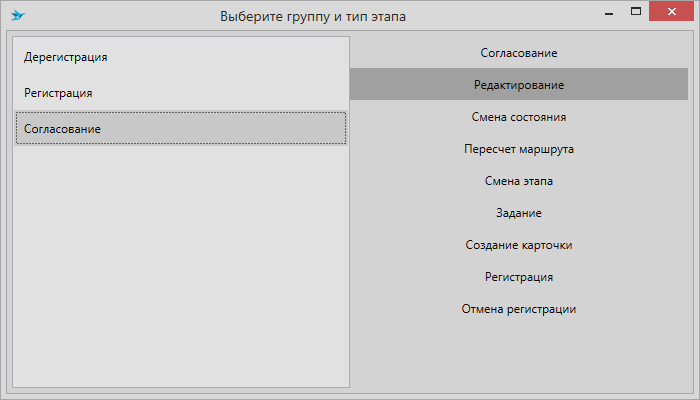Pick the Пересчет маршрута stage type

click(x=519, y=149)
